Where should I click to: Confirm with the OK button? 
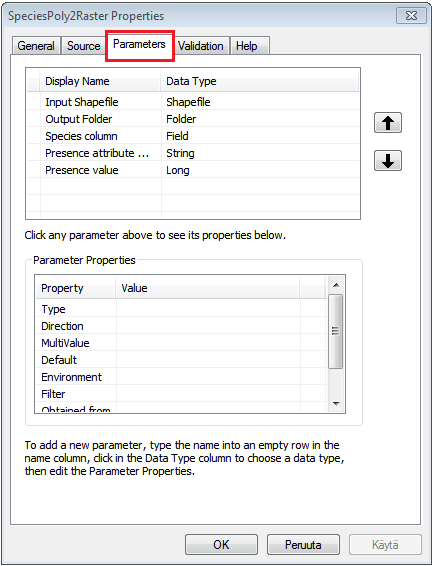tap(221, 544)
